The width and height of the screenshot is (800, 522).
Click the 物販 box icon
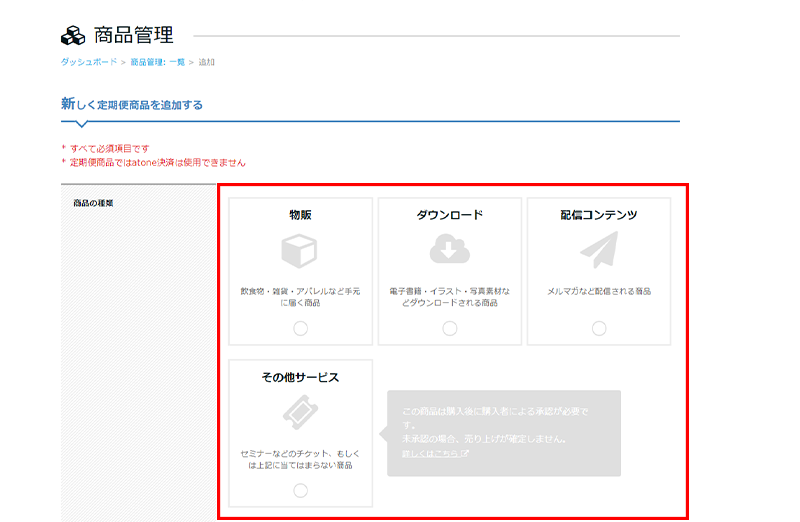click(x=300, y=251)
